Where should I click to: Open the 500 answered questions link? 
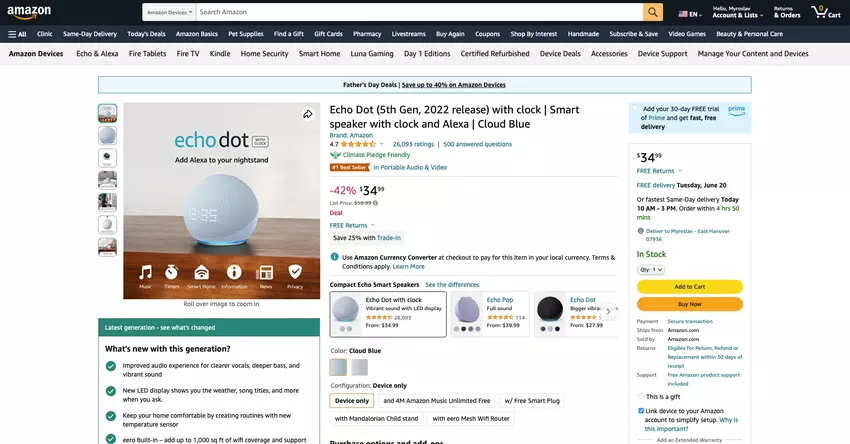point(477,144)
